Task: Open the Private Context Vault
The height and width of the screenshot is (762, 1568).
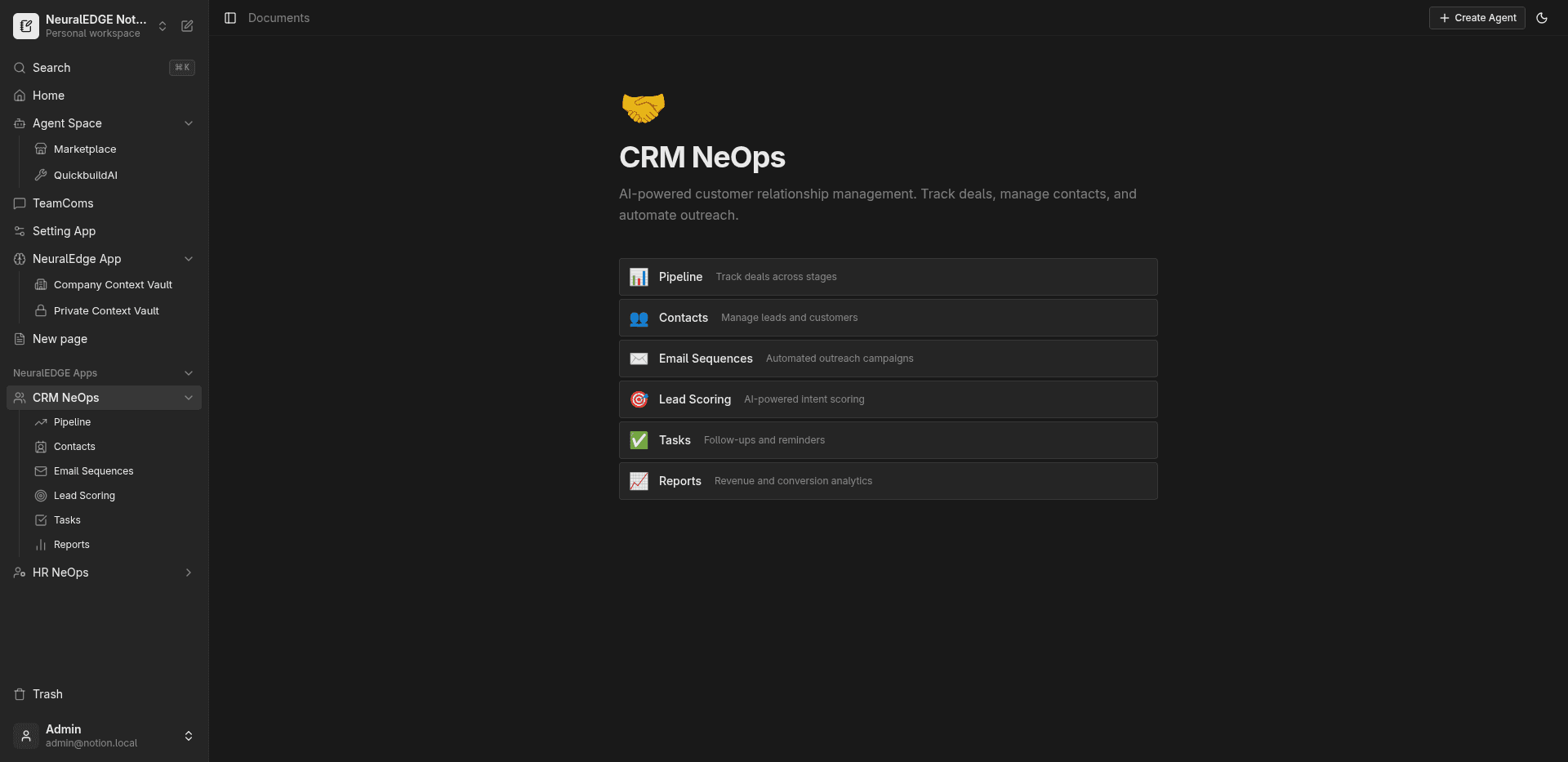Action: [x=106, y=310]
